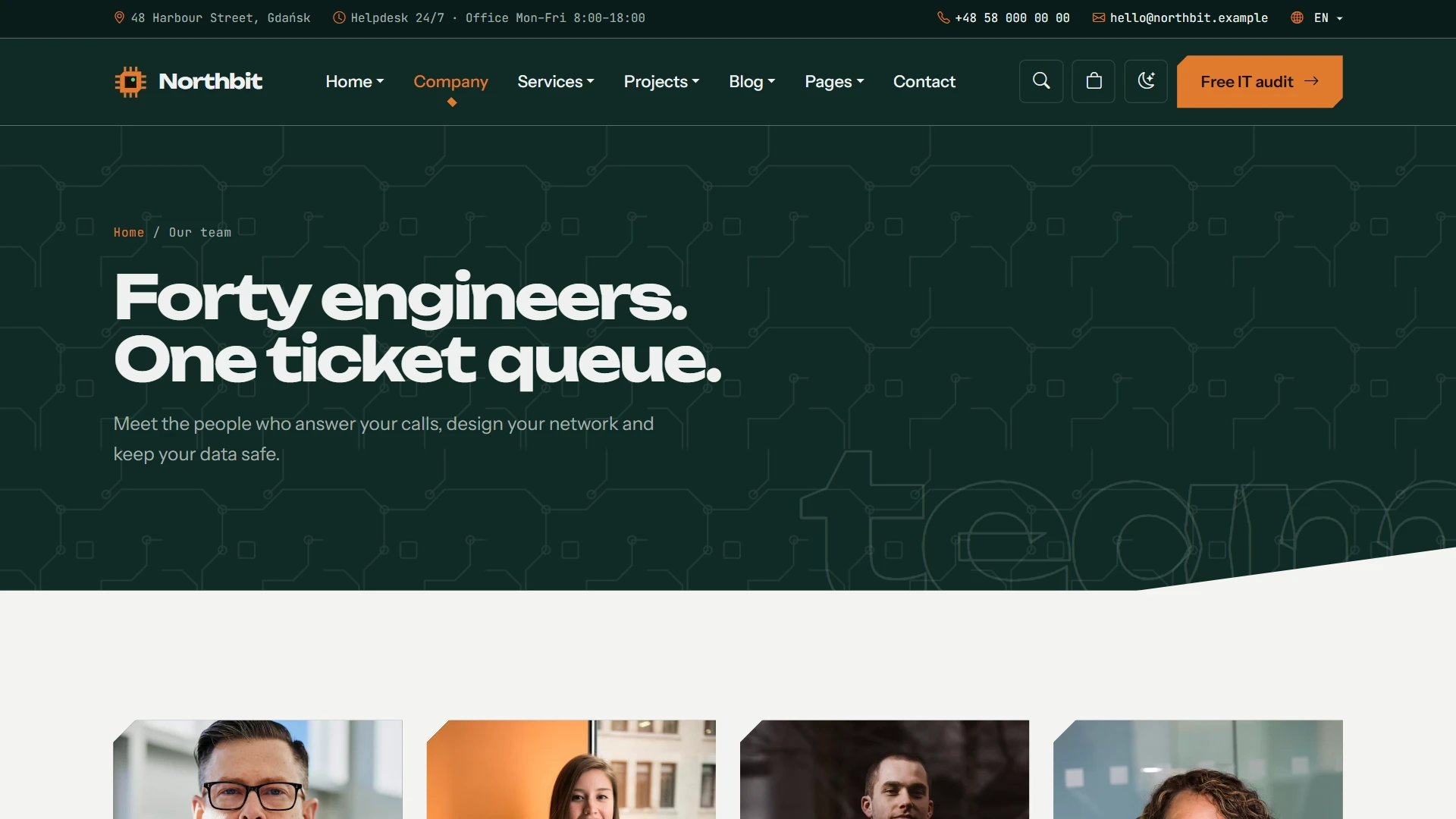Expand the Blog menu dropdown
Image resolution: width=1456 pixels, height=819 pixels.
pyautogui.click(x=752, y=81)
